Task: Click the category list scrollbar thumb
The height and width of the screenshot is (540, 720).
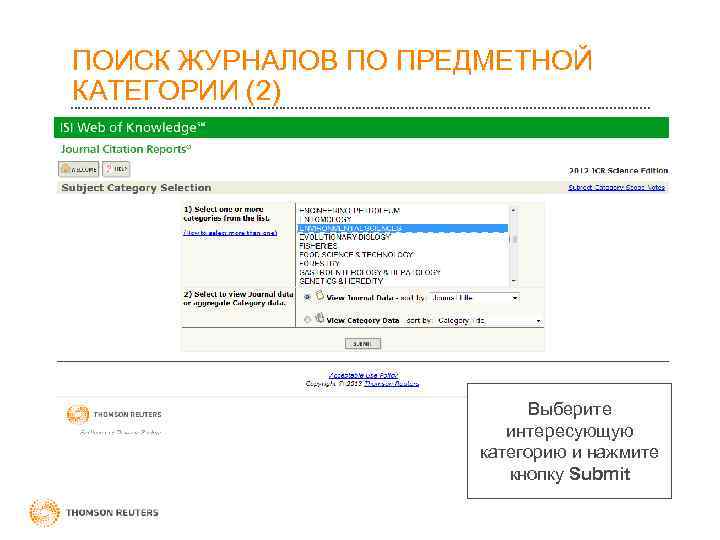Action: pos(514,239)
